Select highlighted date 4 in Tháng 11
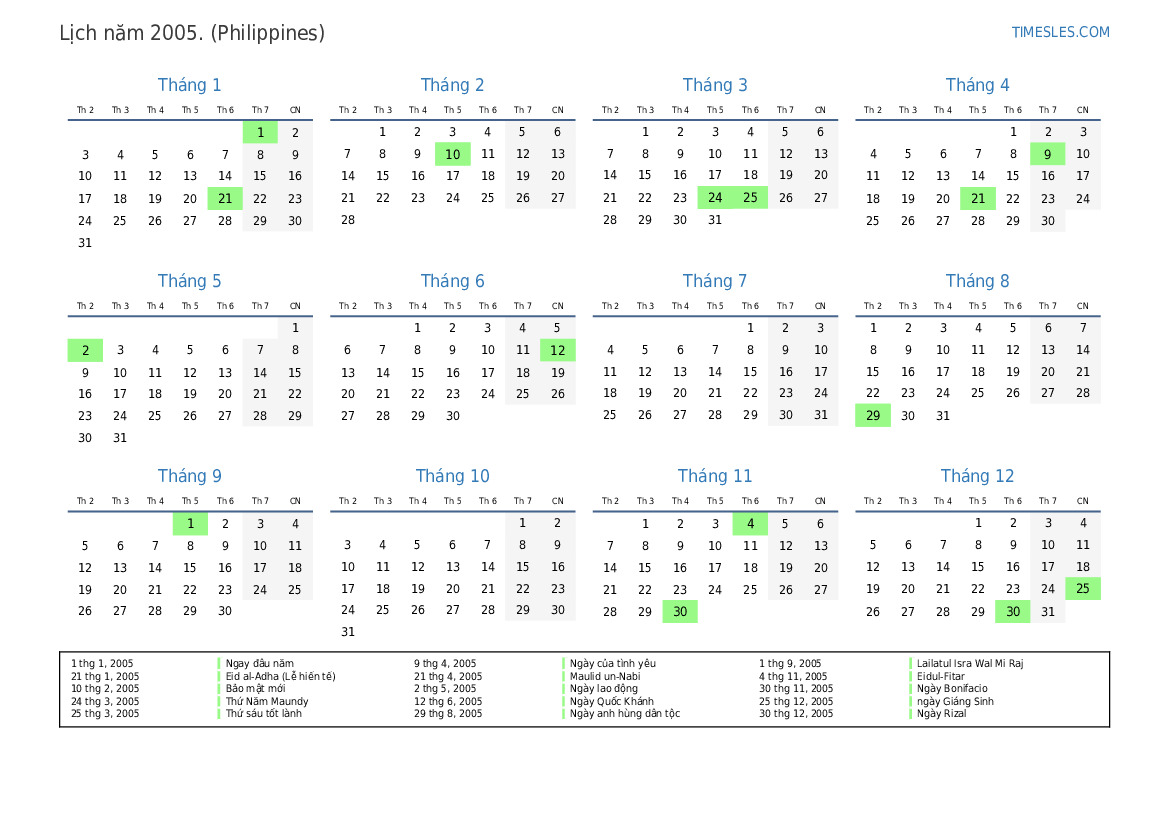Screen dimensions: 1169x827 (x=750, y=523)
